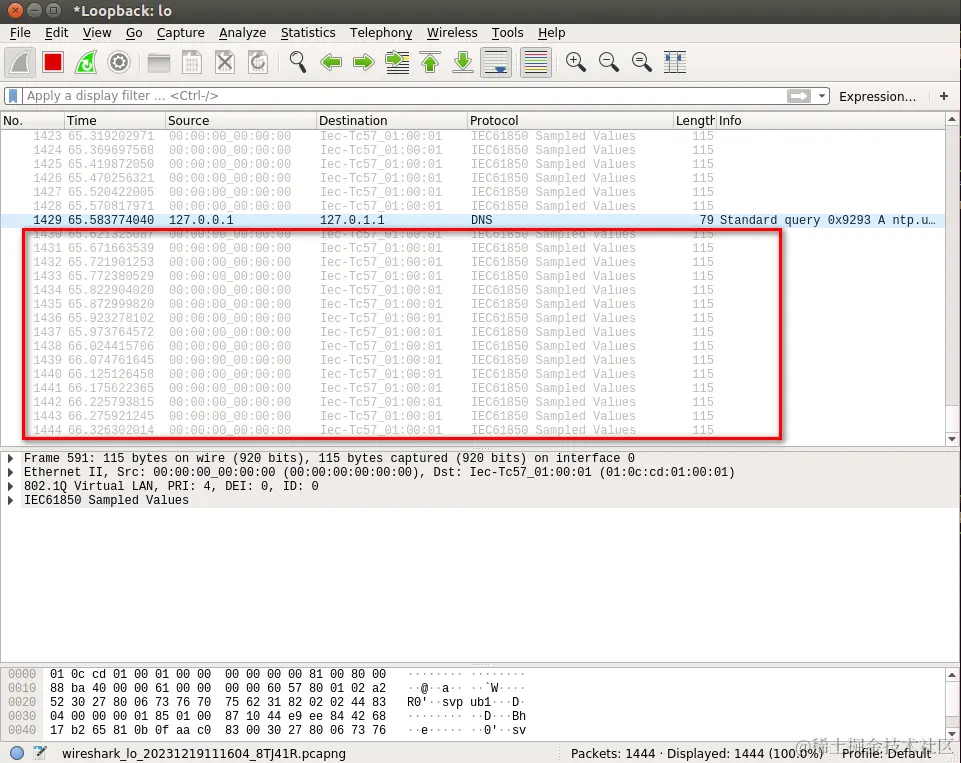Click the expert information circle icon

[x=17, y=753]
